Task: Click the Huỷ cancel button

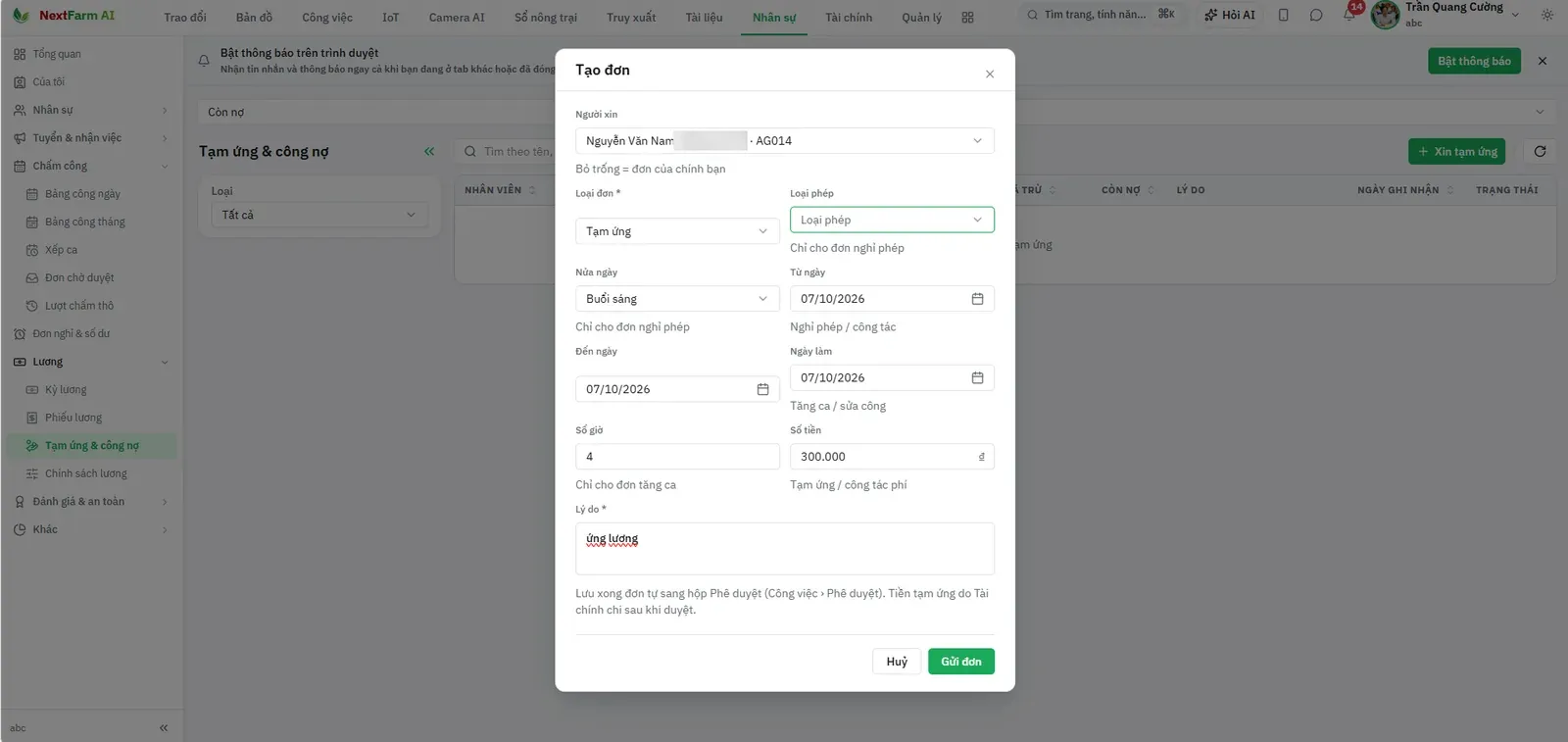Action: point(897,662)
